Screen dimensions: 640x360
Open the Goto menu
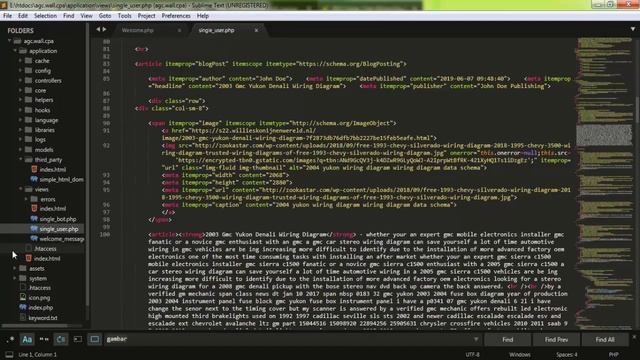[105, 16]
